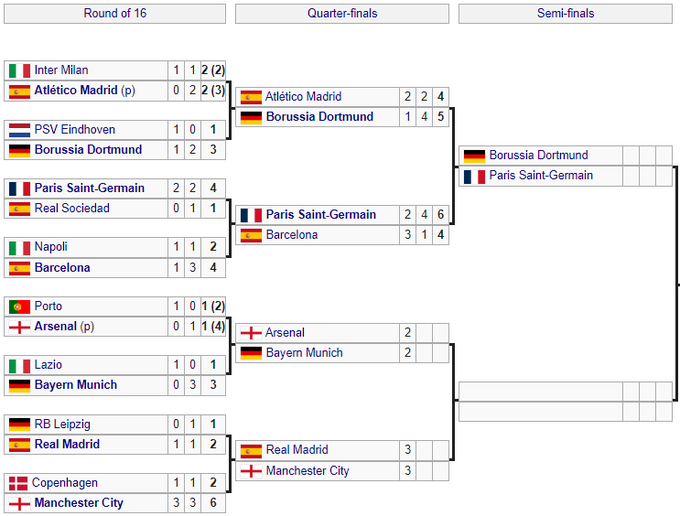Viewport: 680px width, 516px height.
Task: Click the Netherlands flag next to PSV Eindhoven
Action: click(x=19, y=130)
